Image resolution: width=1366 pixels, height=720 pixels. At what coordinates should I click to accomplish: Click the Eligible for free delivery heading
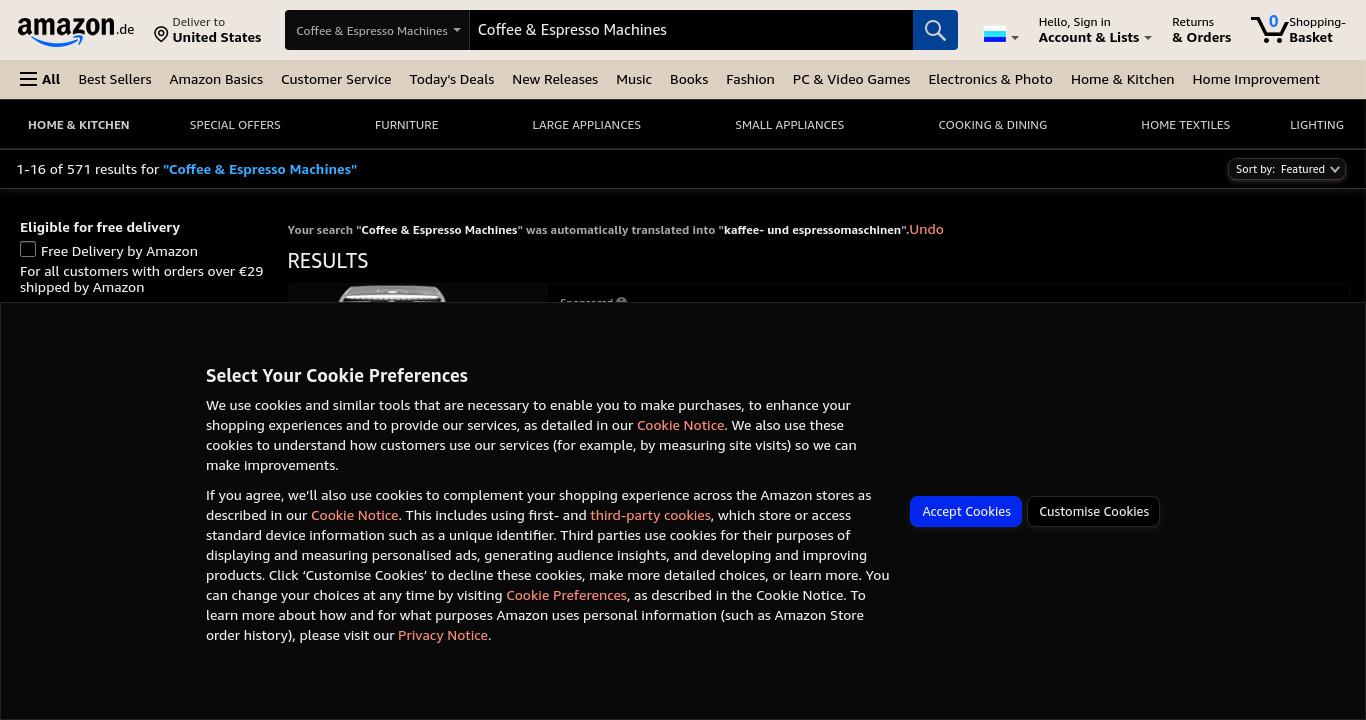point(100,227)
